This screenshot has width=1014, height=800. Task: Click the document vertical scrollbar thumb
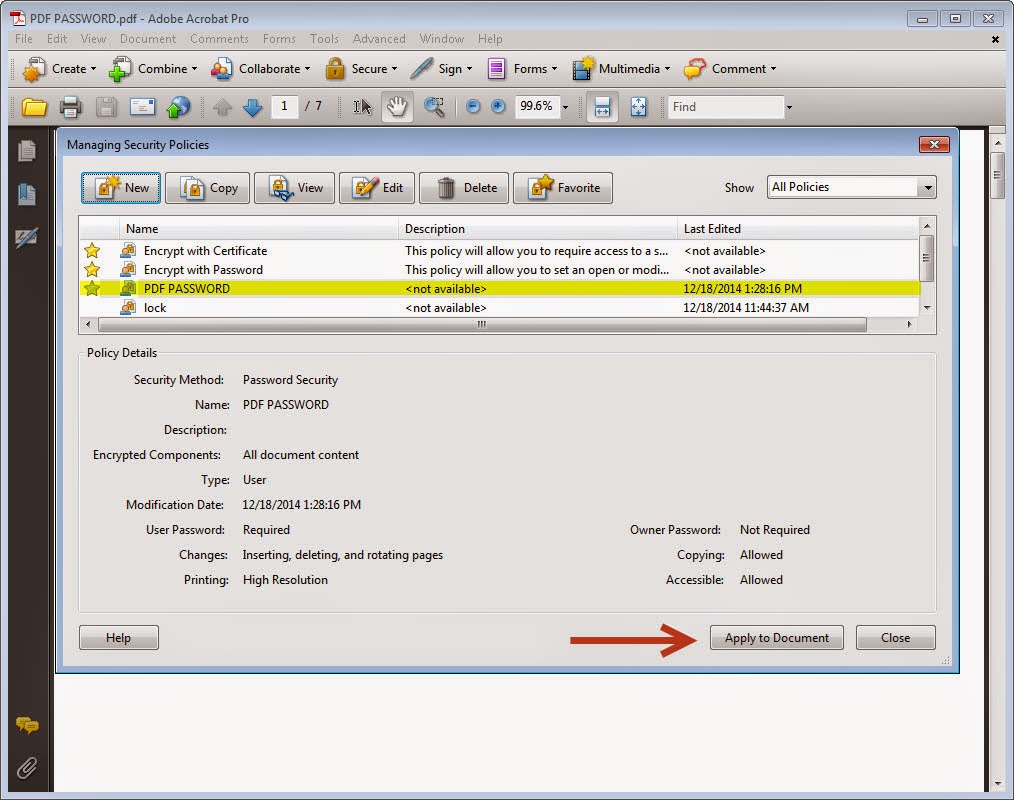point(997,175)
